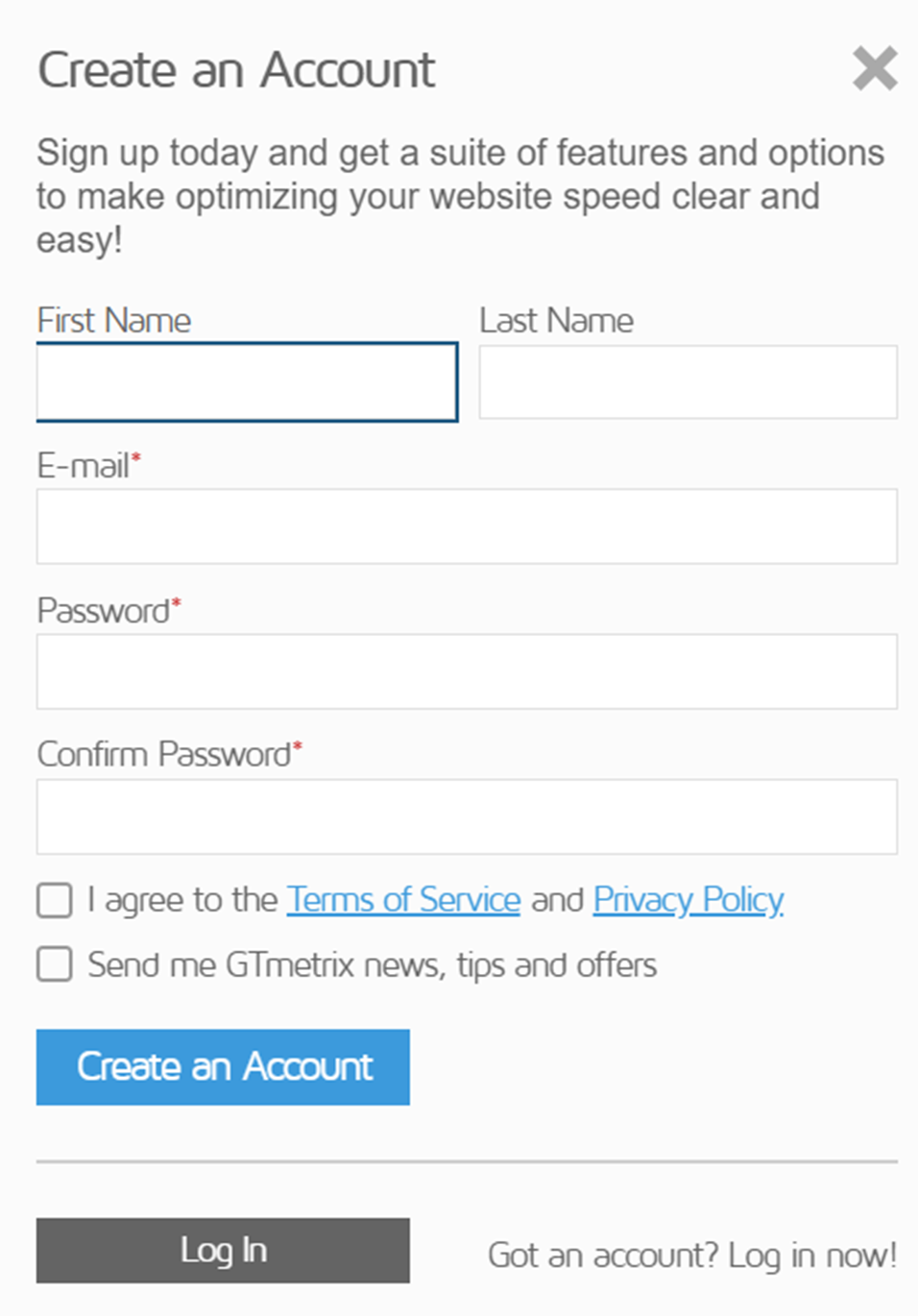Image resolution: width=918 pixels, height=1316 pixels.
Task: Enable the GTmetrix news and offers checkbox
Action: [x=55, y=964]
